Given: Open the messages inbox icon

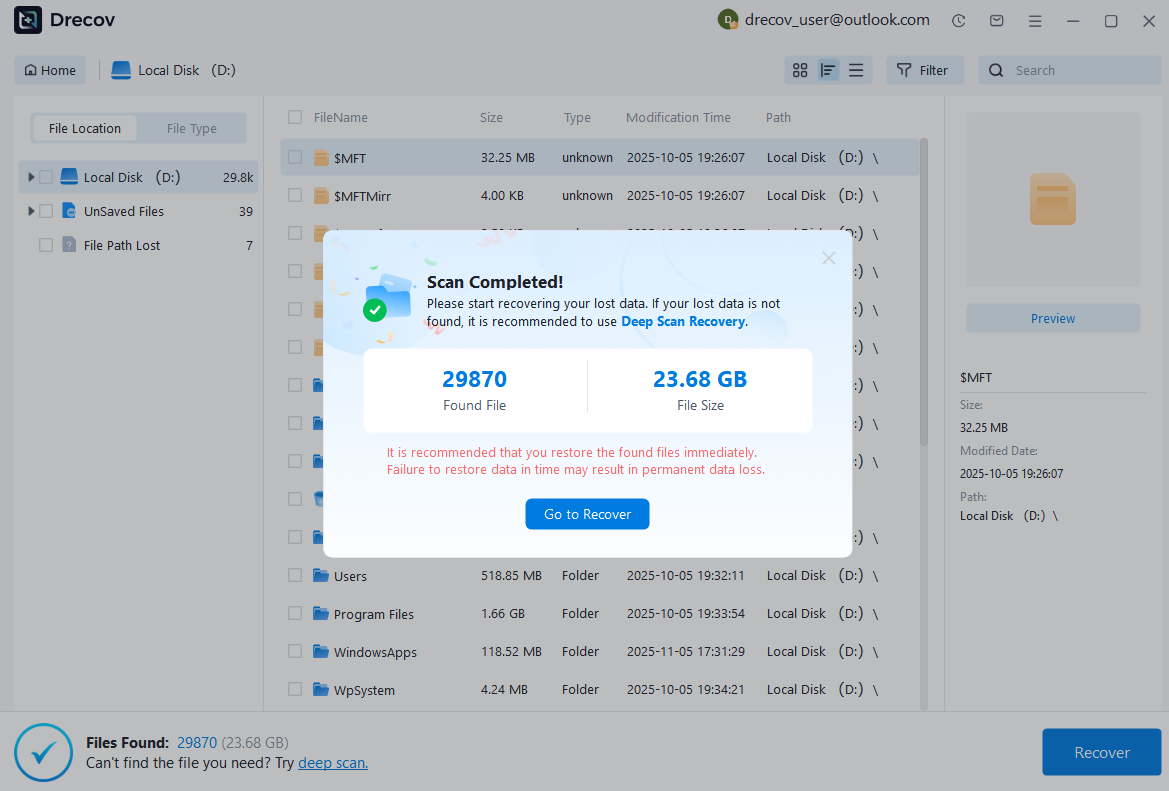Looking at the screenshot, I should [996, 20].
